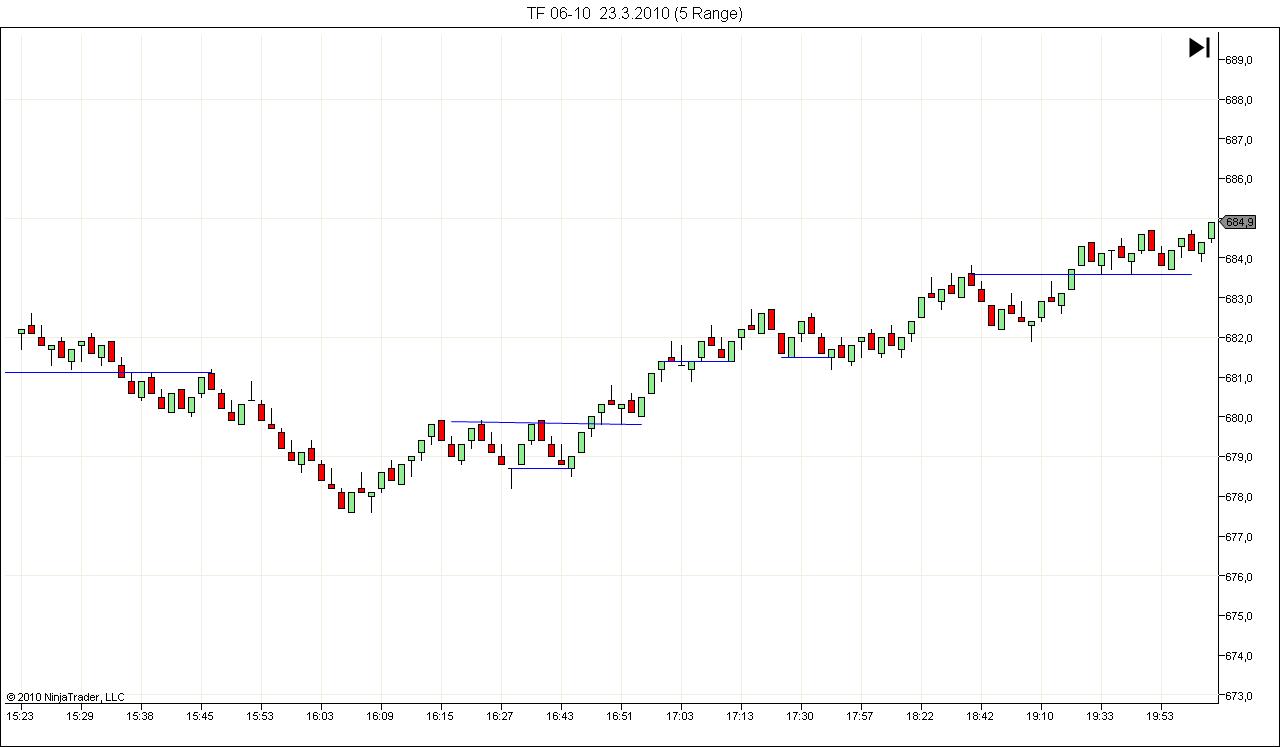Select the current price marker 684,9
This screenshot has width=1280, height=747.
1238,222
